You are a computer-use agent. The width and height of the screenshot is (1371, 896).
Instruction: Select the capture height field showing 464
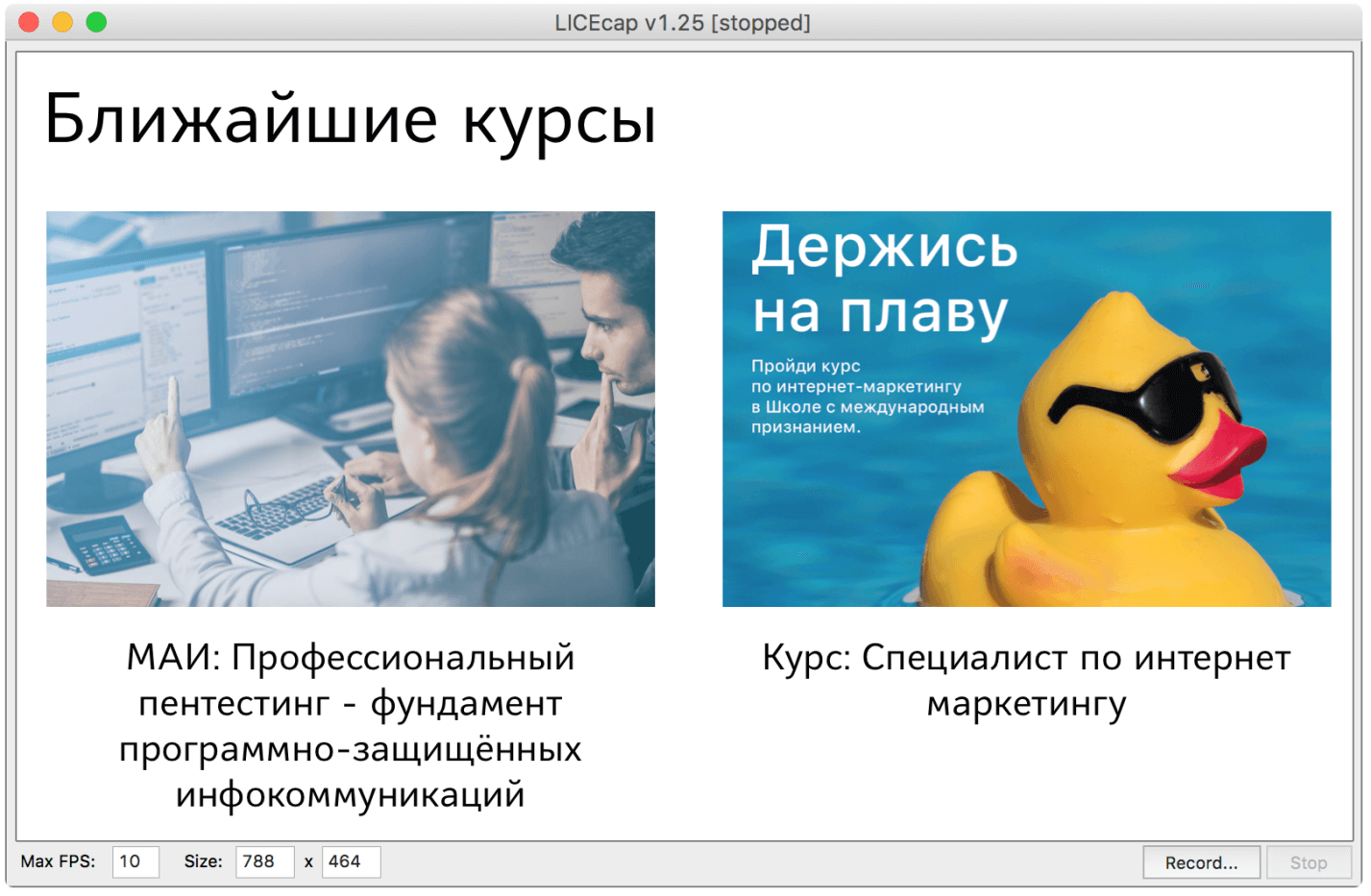pyautogui.click(x=351, y=861)
